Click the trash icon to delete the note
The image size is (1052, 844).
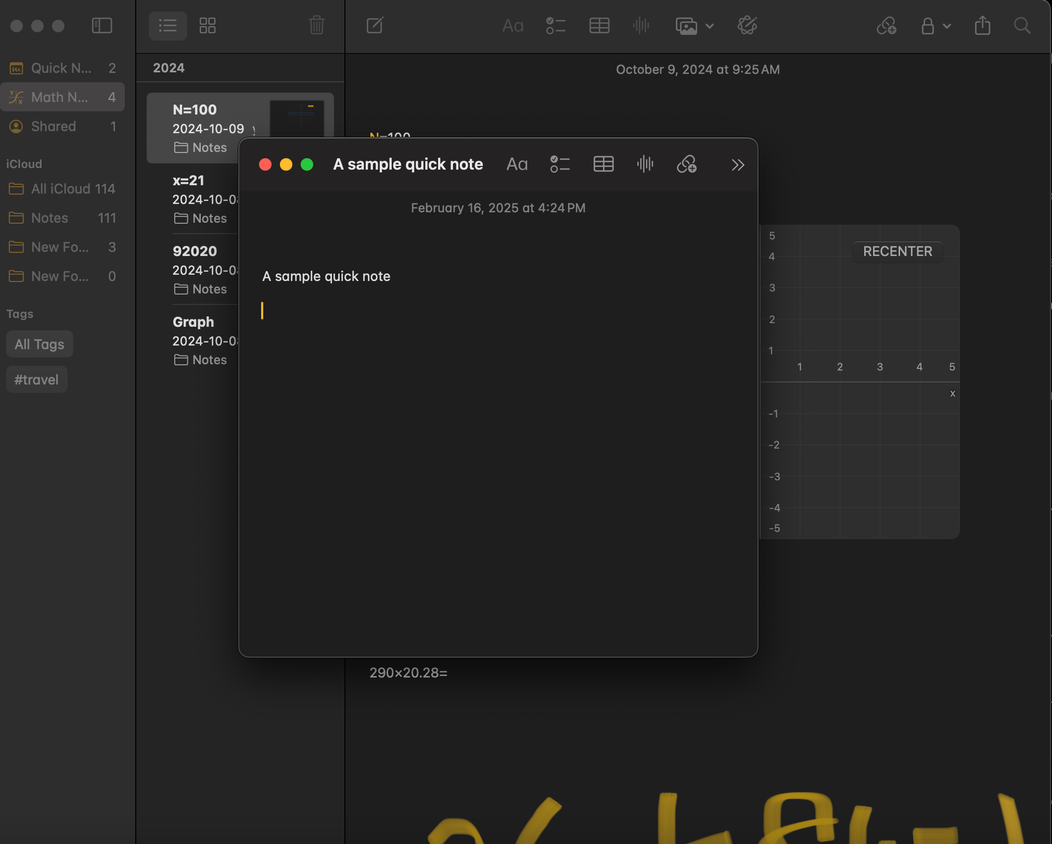[317, 25]
